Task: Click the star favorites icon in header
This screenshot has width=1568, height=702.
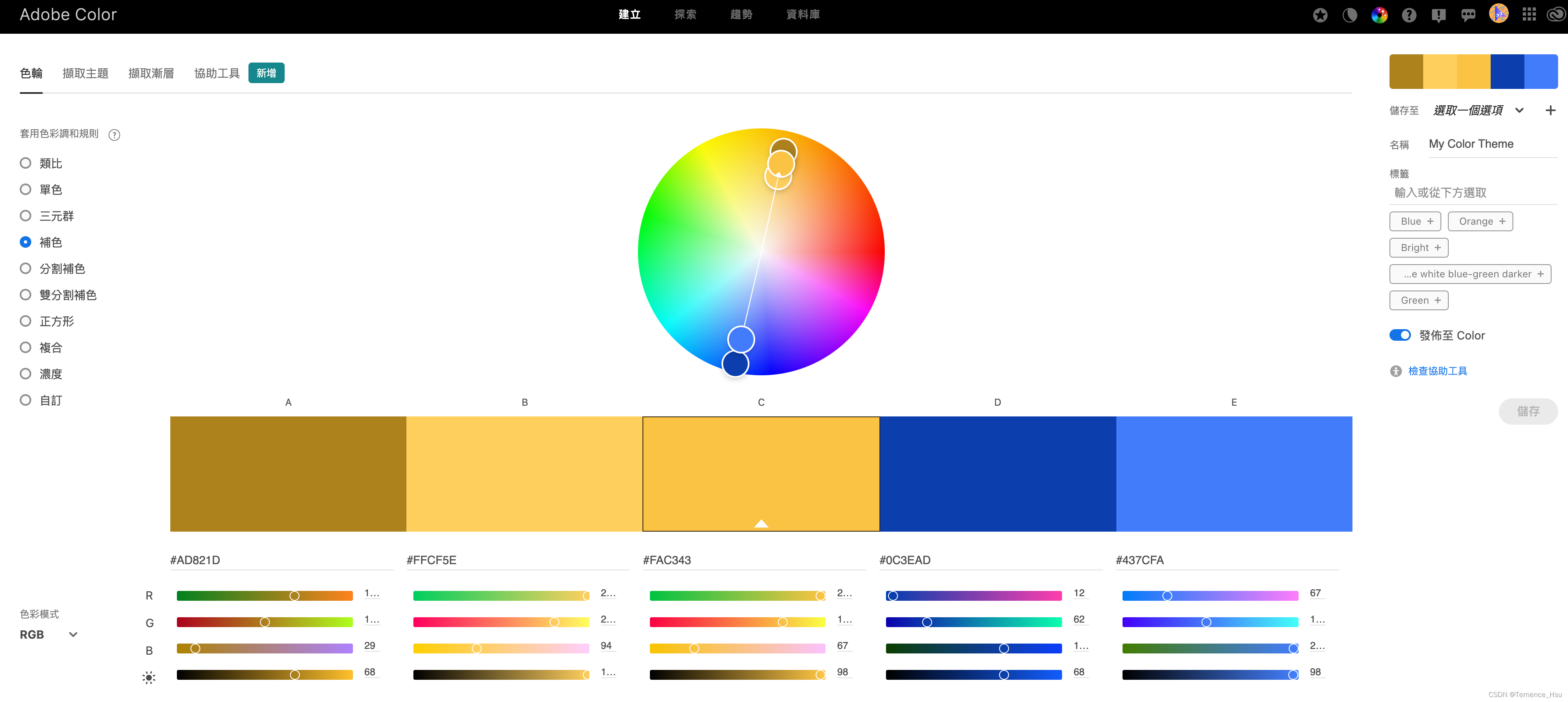Action: [1320, 15]
